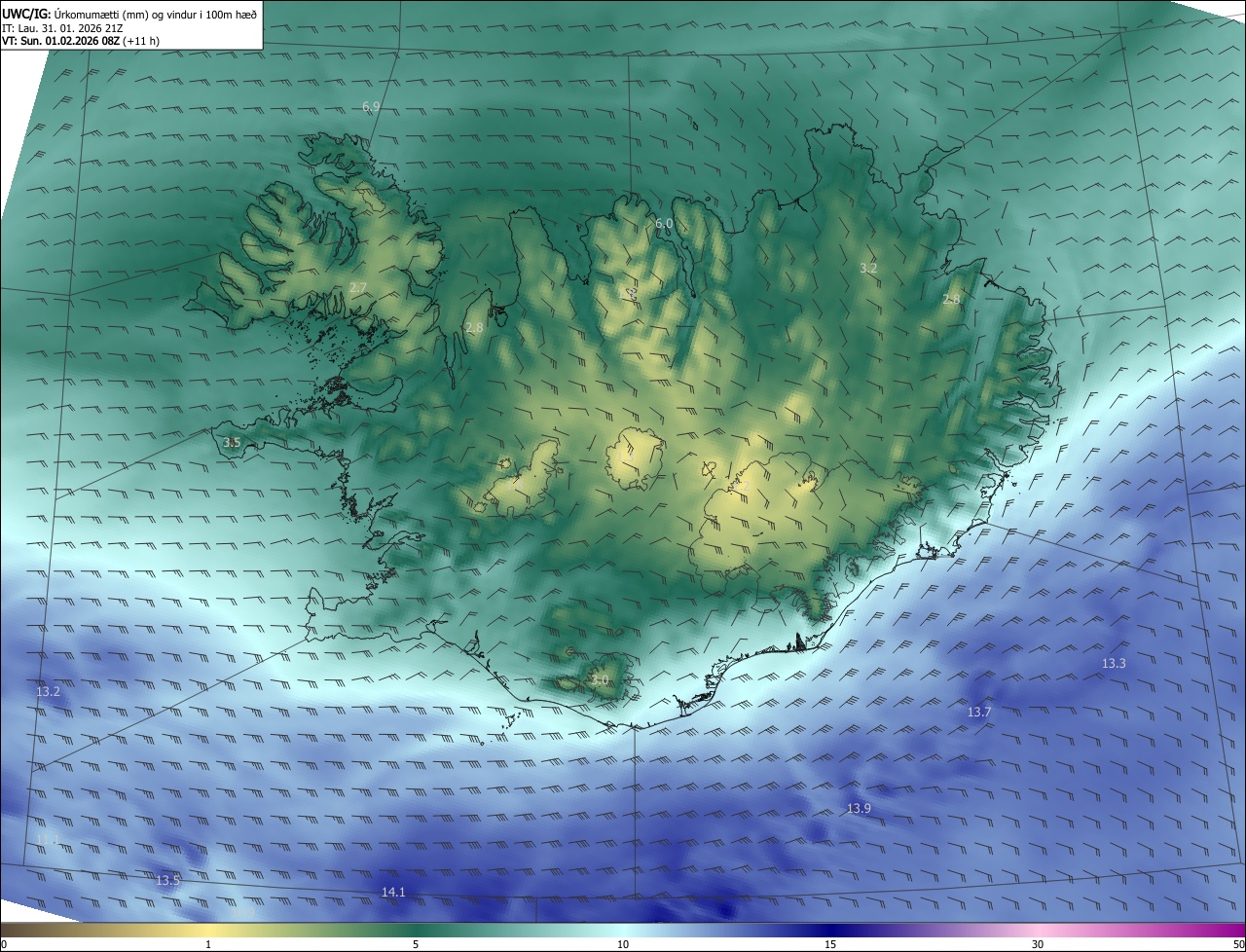Click the 3.2 value label in the northeast
The image size is (1246, 952).
coord(869,268)
